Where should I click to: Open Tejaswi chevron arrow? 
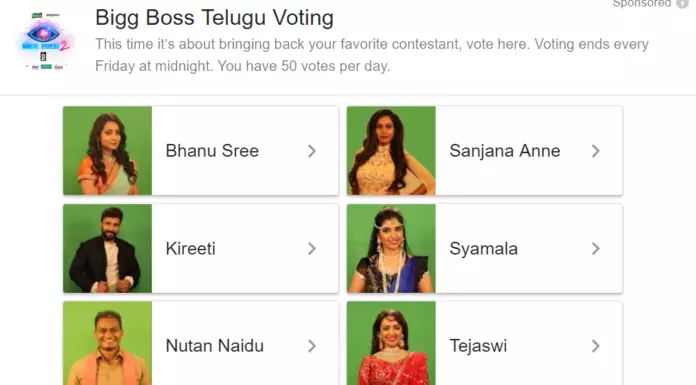[596, 346]
